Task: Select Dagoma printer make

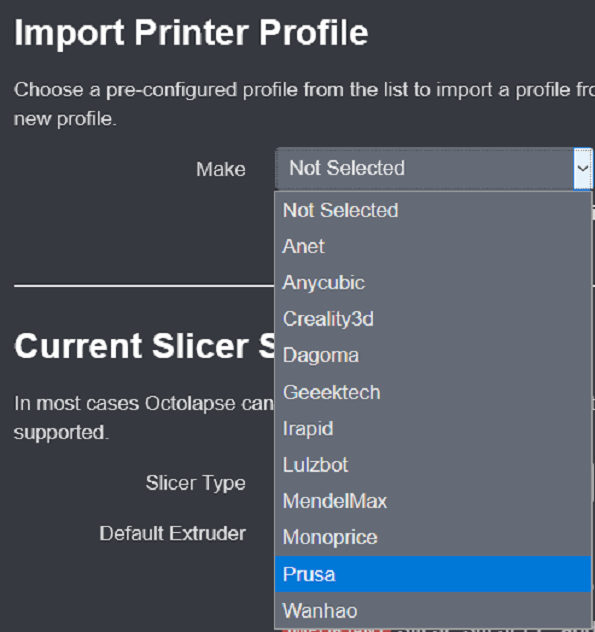Action: [433, 356]
